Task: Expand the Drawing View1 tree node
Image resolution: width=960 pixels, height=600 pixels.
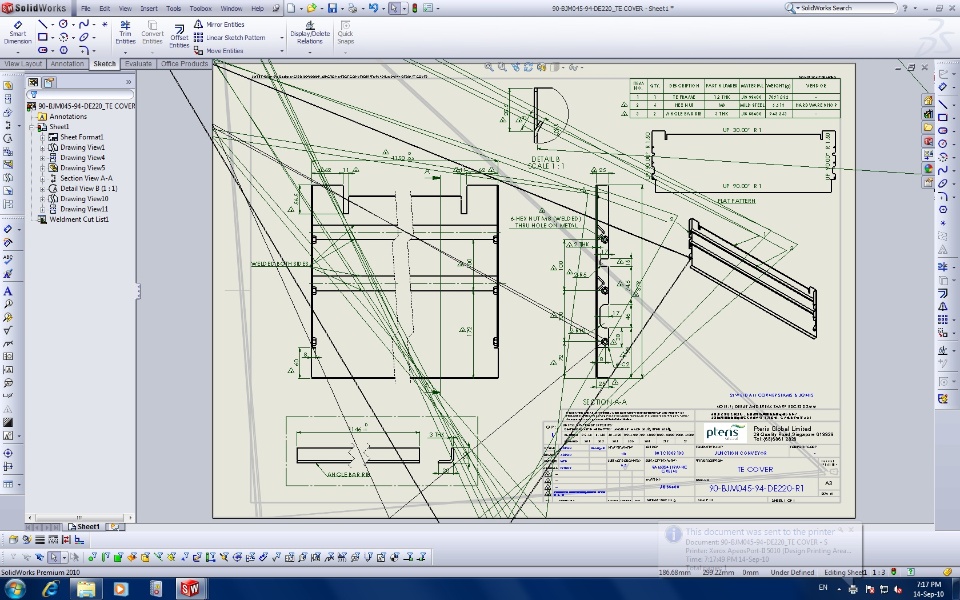Action: (x=42, y=148)
